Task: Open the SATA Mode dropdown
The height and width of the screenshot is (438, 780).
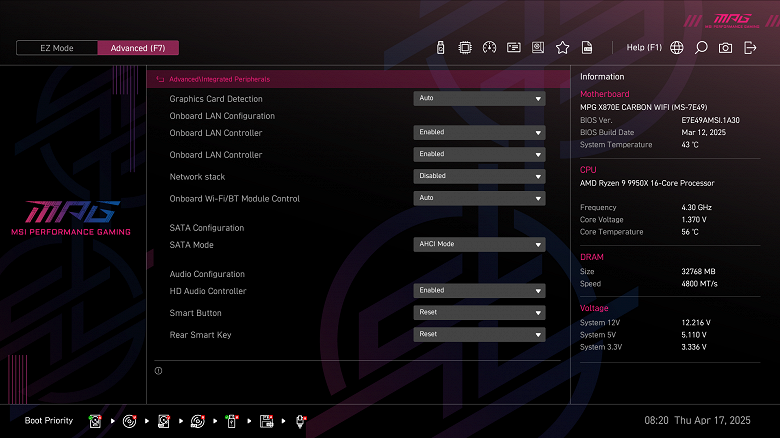Action: click(479, 244)
